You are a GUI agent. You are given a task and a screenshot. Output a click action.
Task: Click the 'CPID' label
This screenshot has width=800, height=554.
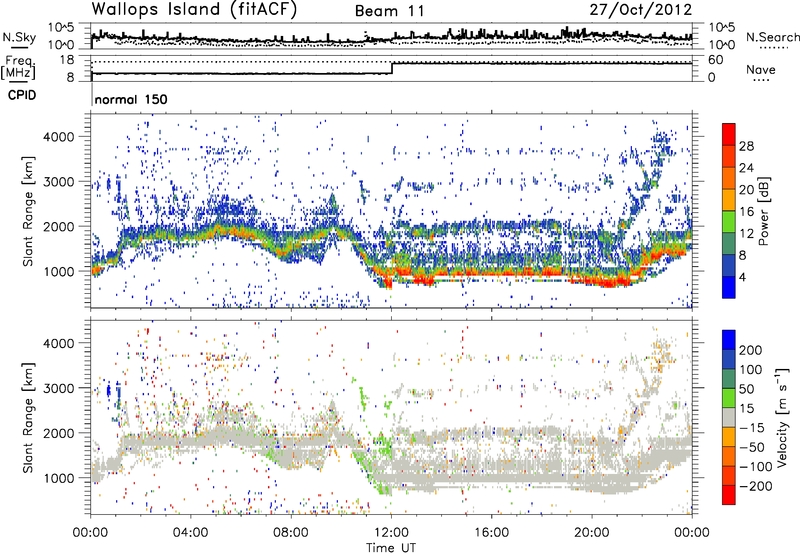pos(22,95)
